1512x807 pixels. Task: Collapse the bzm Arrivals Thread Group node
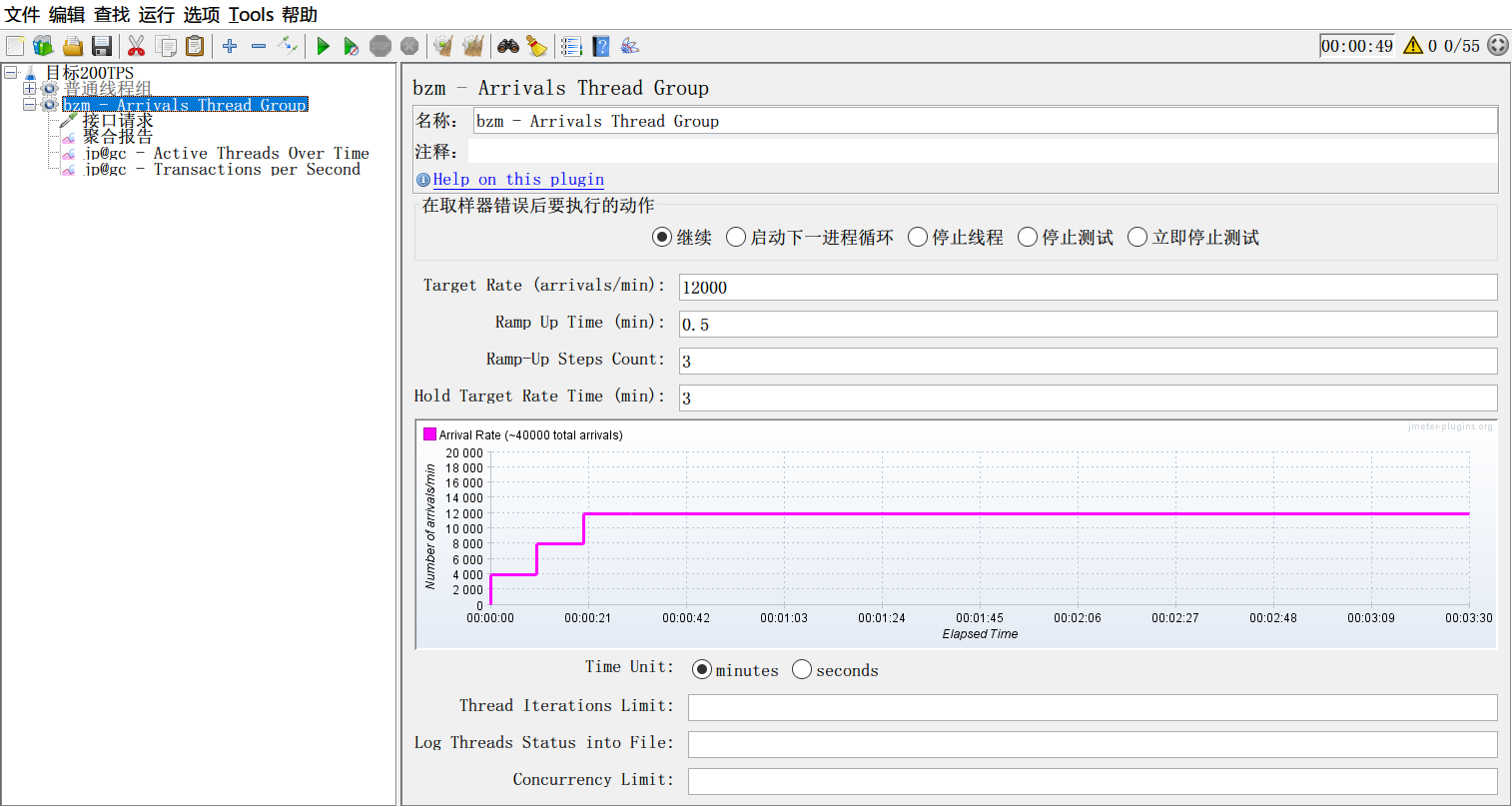(x=29, y=105)
